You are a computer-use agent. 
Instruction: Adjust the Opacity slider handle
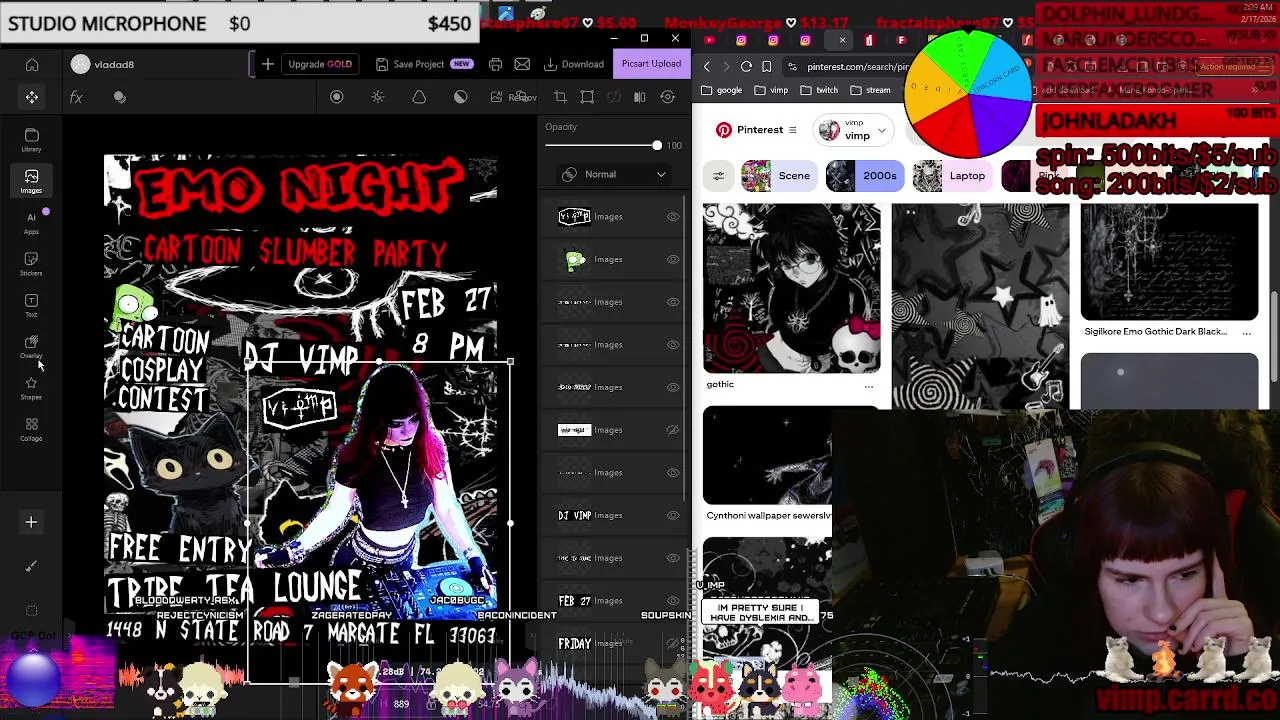[x=657, y=146]
